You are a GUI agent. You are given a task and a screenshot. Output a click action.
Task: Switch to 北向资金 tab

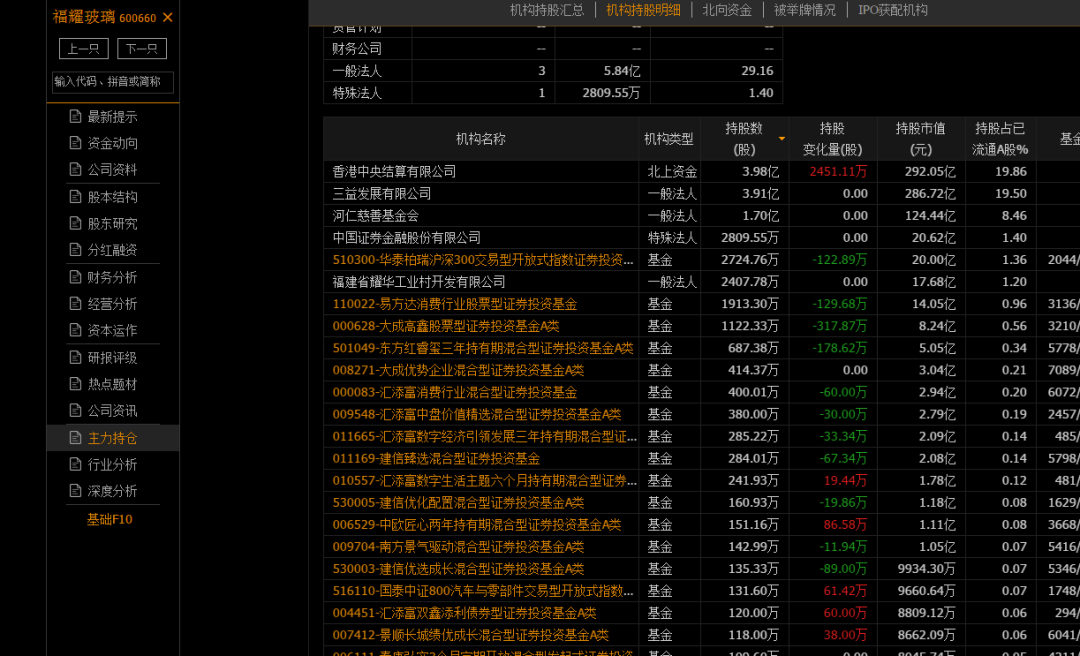tap(727, 10)
